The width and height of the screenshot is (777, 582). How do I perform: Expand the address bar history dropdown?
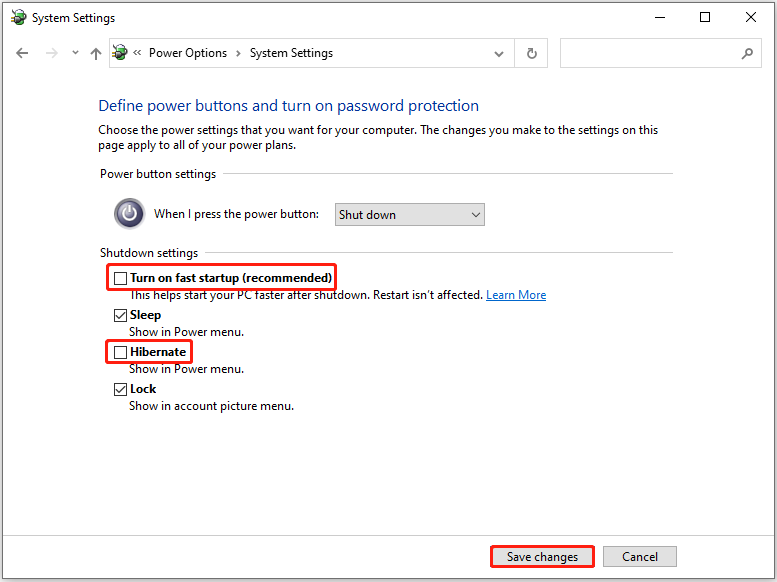(499, 54)
